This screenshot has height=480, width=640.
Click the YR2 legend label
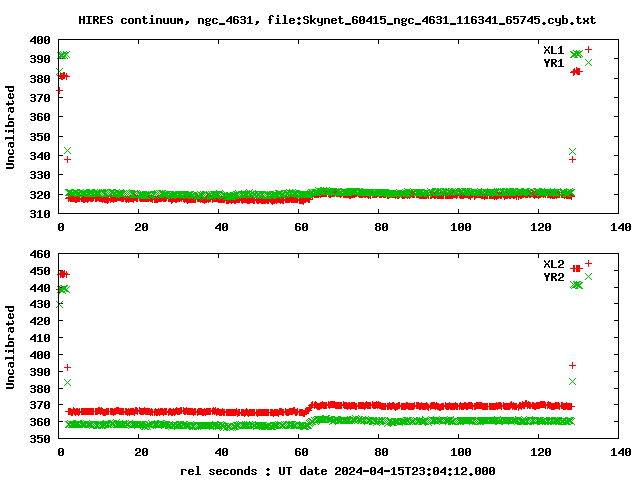[x=553, y=277]
